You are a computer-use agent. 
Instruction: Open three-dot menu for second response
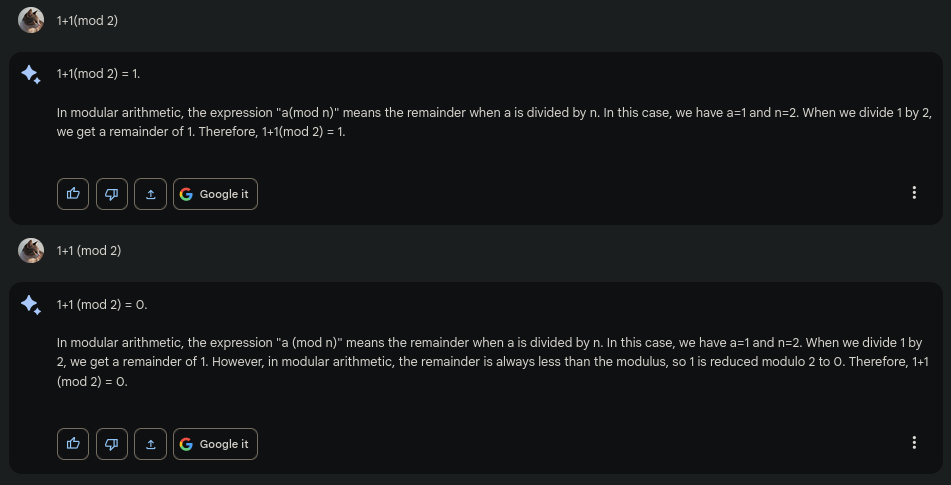coord(914,443)
